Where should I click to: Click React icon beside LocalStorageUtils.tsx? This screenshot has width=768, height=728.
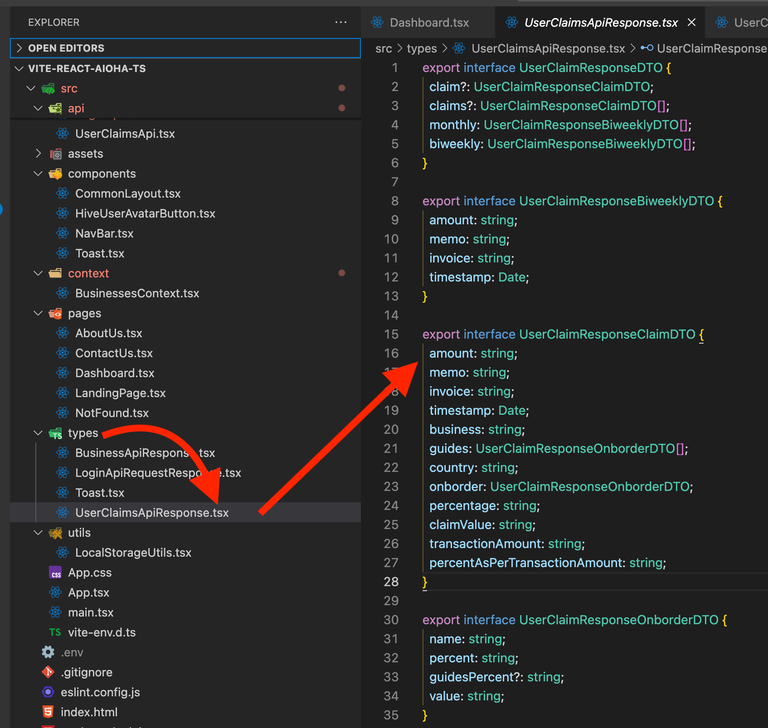click(62, 553)
